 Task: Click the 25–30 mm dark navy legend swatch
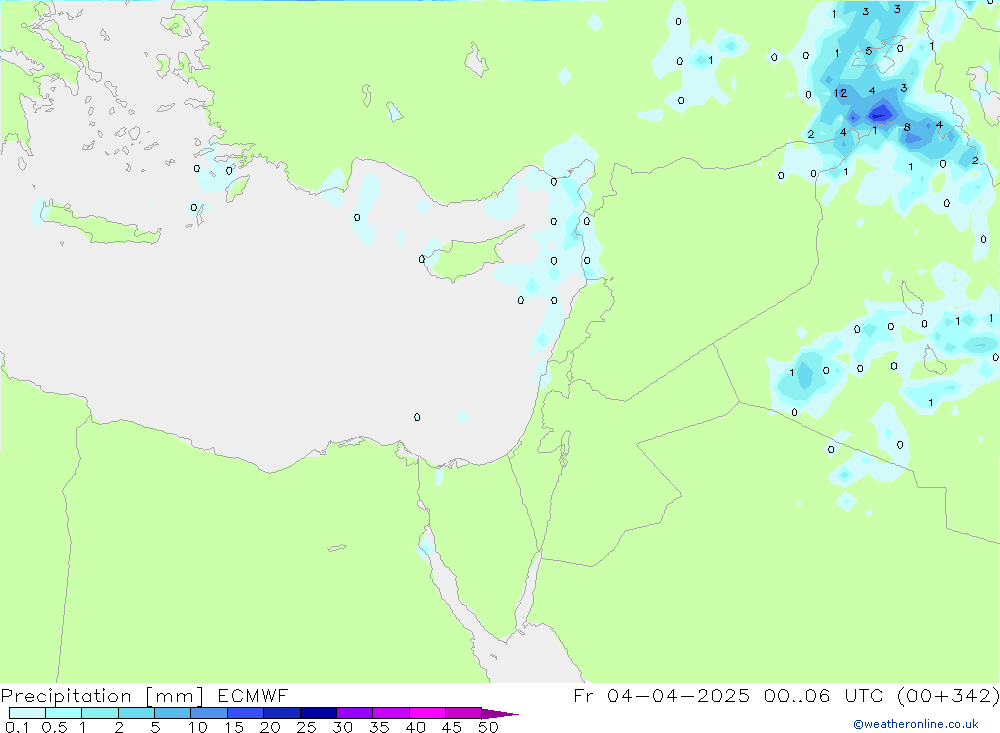(318, 713)
